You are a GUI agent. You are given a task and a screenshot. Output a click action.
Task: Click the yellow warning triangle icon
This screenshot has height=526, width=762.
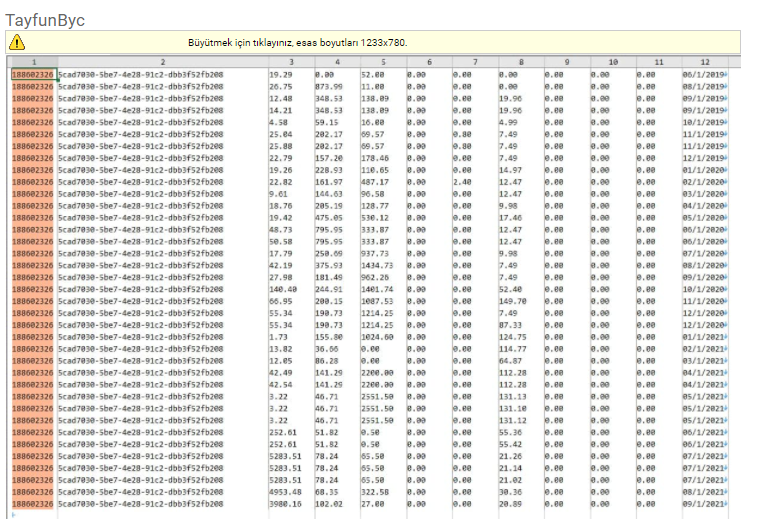(x=17, y=42)
